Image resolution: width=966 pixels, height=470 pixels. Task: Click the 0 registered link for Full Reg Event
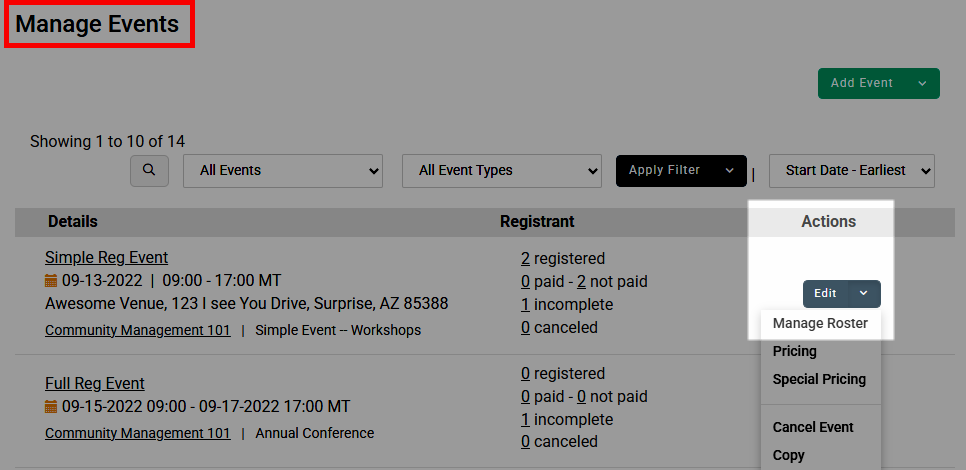525,373
